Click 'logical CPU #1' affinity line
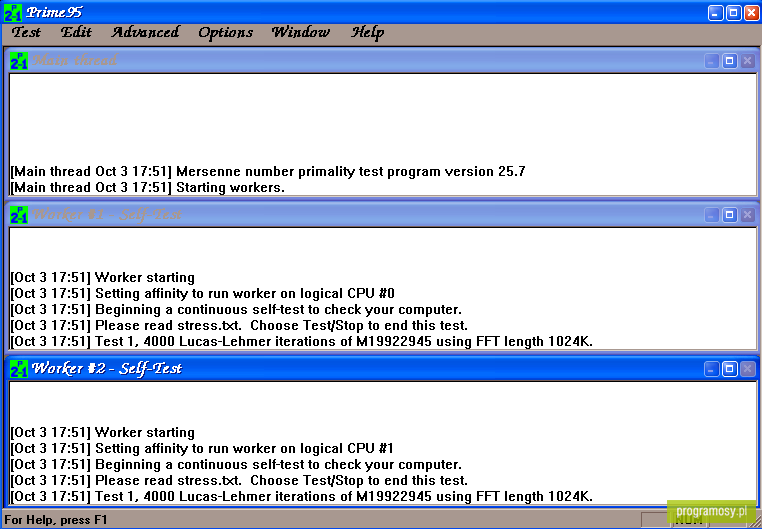Viewport: 762px width, 529px height. click(x=202, y=448)
